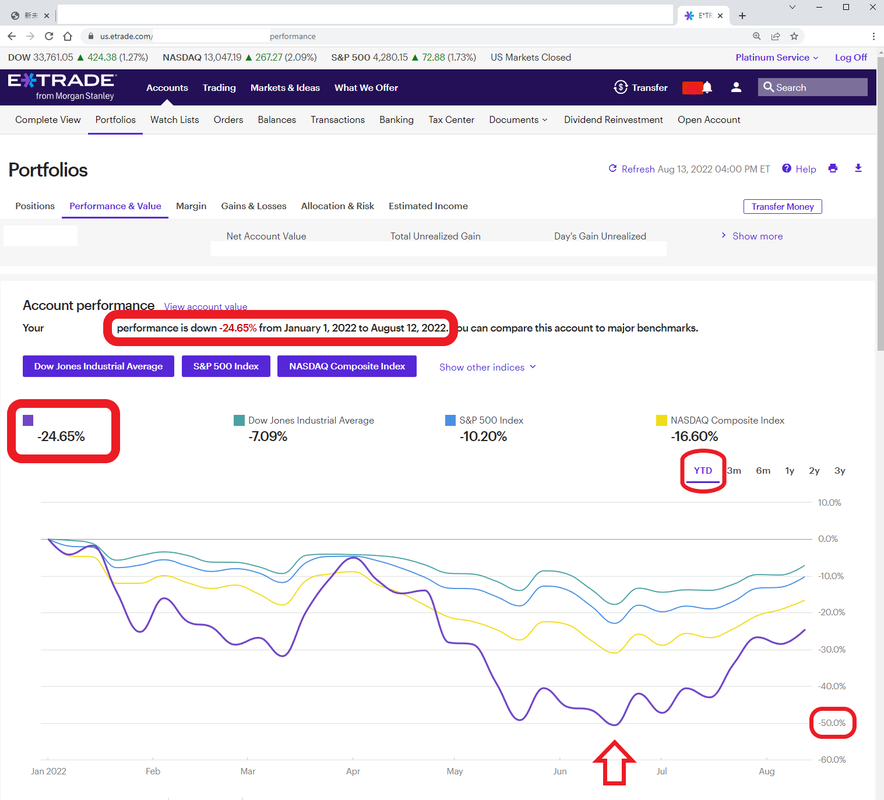Select the Performance & Value tab

[115, 206]
